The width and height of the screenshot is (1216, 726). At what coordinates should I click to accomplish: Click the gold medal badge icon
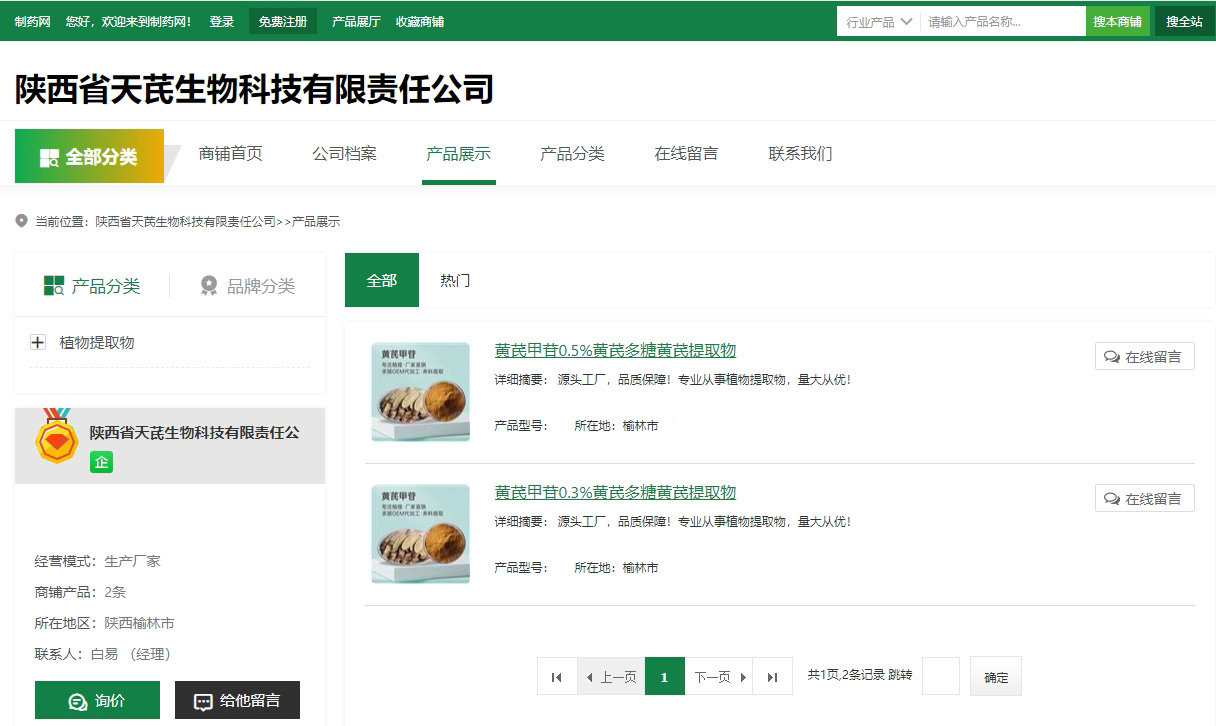coord(57,436)
